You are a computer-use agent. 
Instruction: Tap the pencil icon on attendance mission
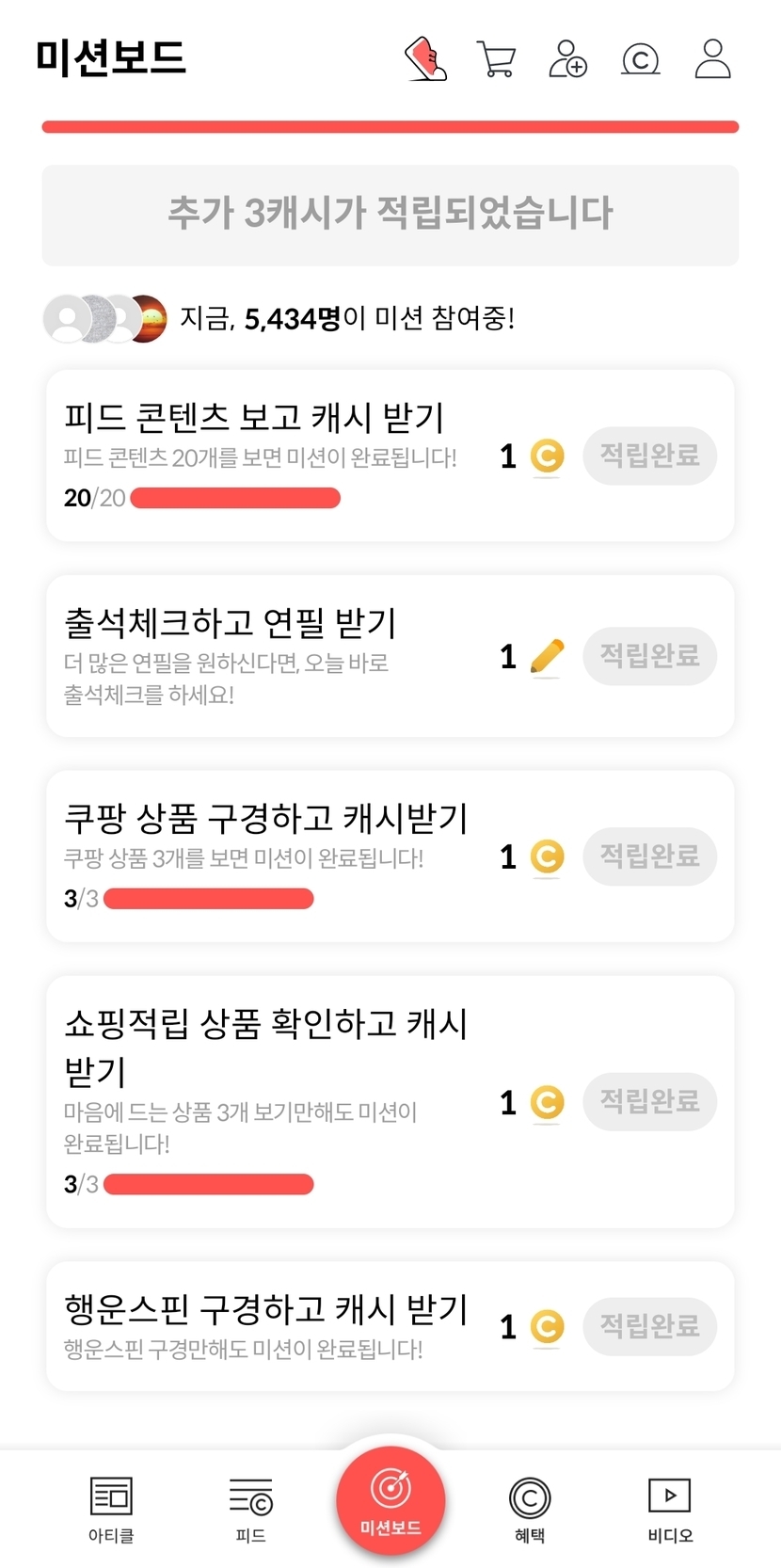pyautogui.click(x=547, y=656)
